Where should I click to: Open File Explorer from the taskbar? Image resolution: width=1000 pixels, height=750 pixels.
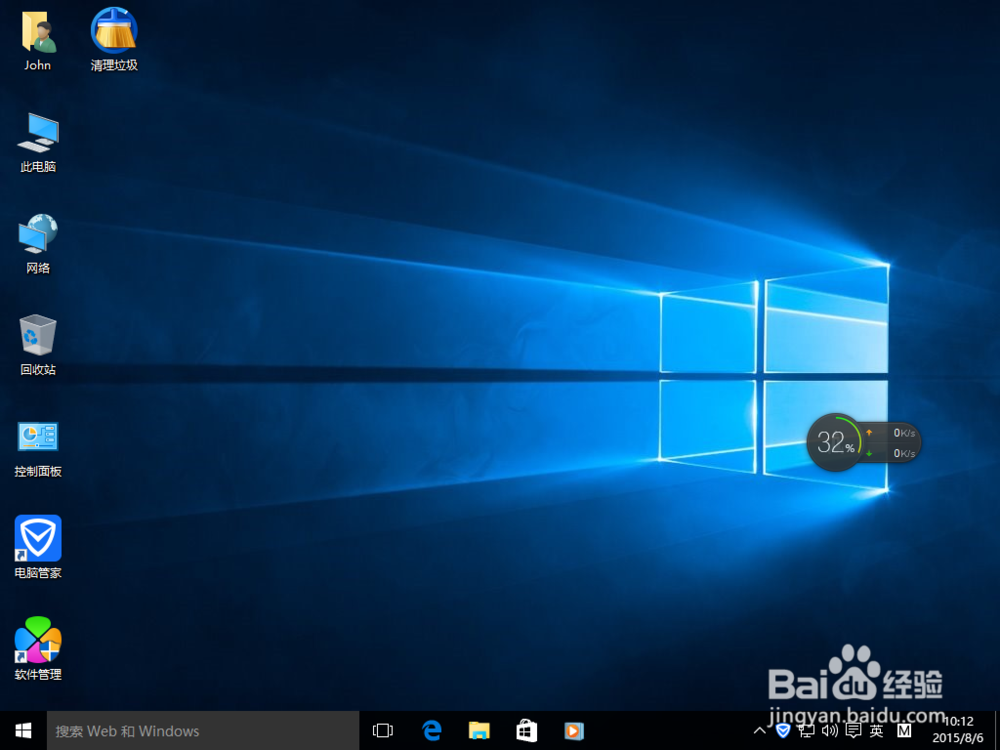click(x=478, y=731)
